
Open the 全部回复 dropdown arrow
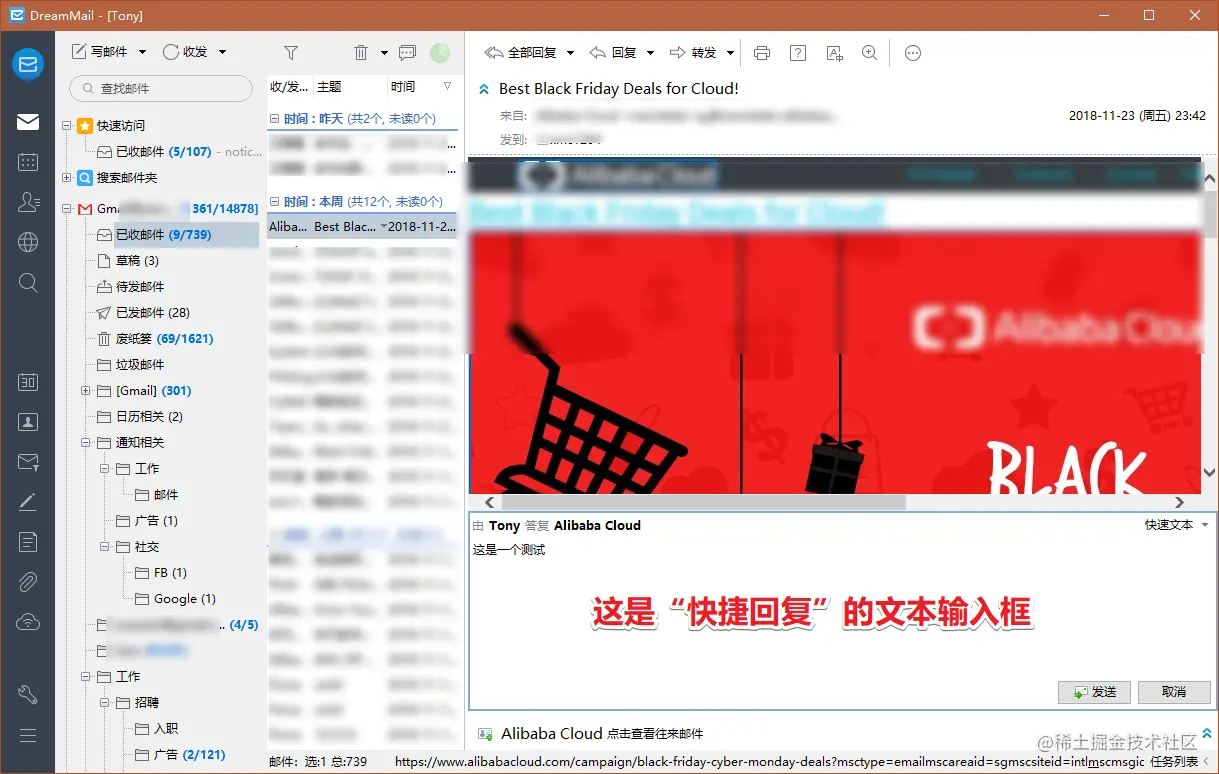pos(571,53)
